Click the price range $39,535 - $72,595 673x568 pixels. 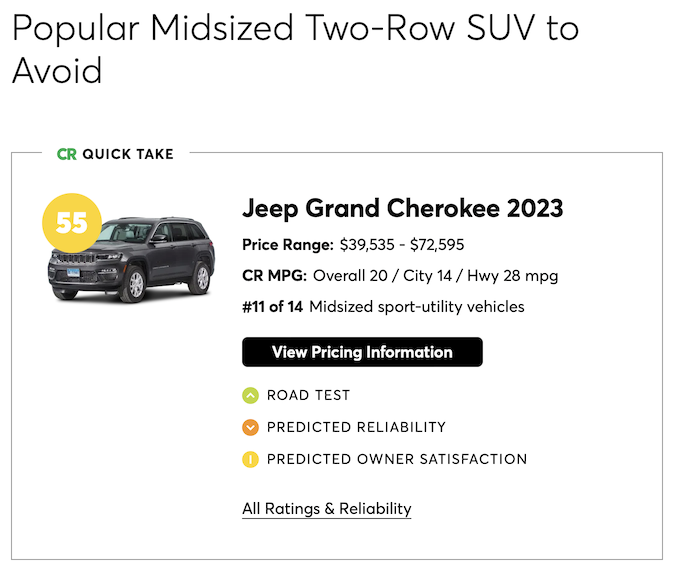(x=401, y=245)
